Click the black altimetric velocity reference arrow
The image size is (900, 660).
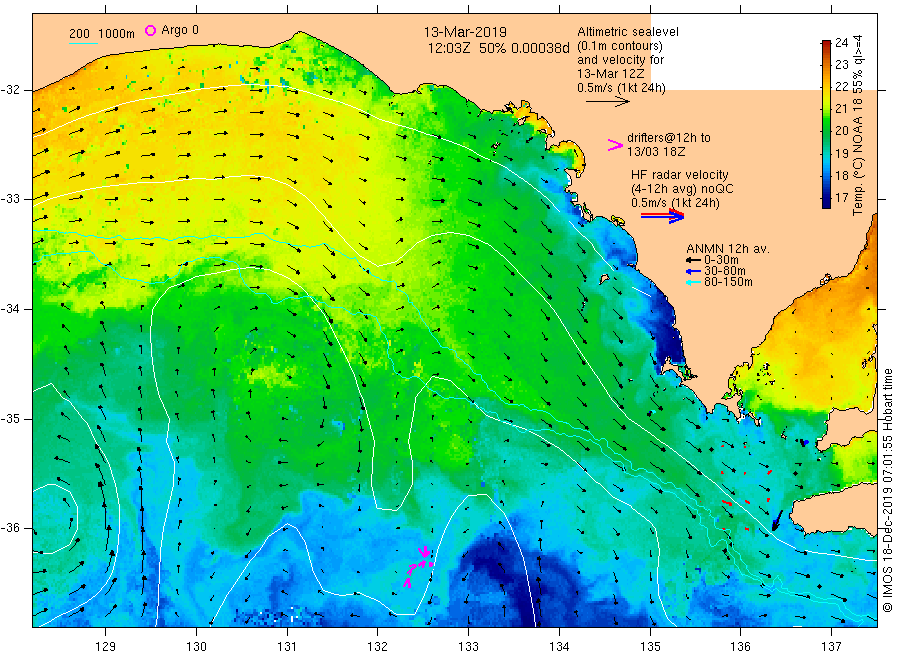[607, 101]
